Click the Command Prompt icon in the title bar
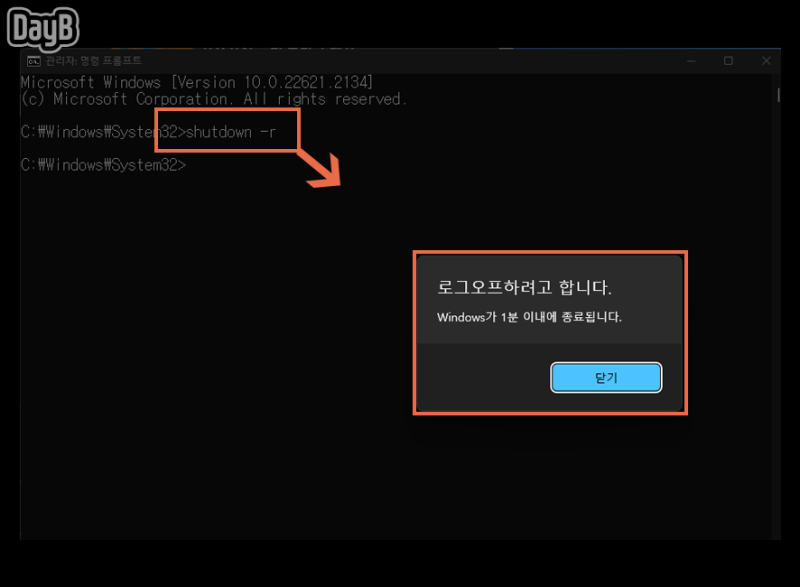Viewport: 800px width, 587px height. 31,60
